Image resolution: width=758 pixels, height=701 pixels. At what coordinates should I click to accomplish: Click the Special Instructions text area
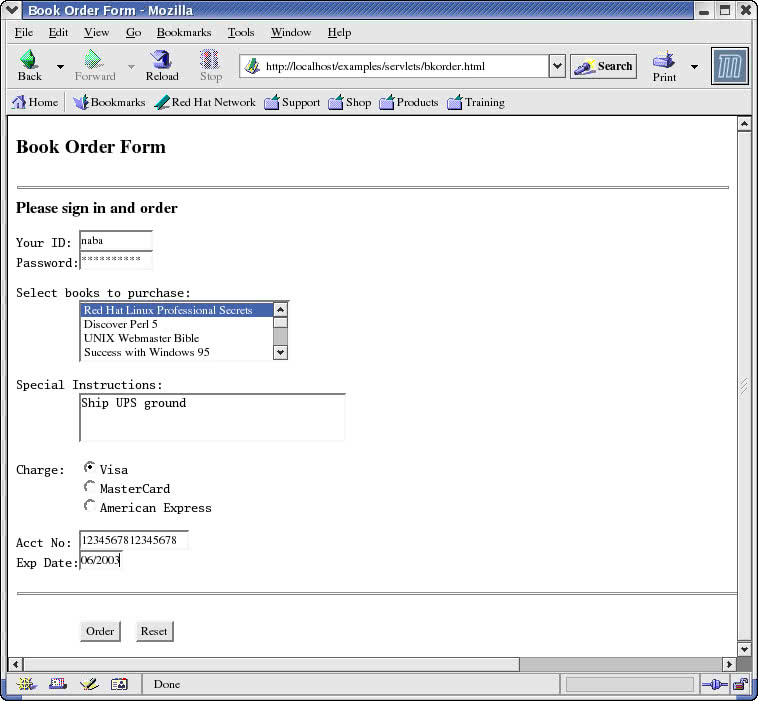click(x=212, y=417)
